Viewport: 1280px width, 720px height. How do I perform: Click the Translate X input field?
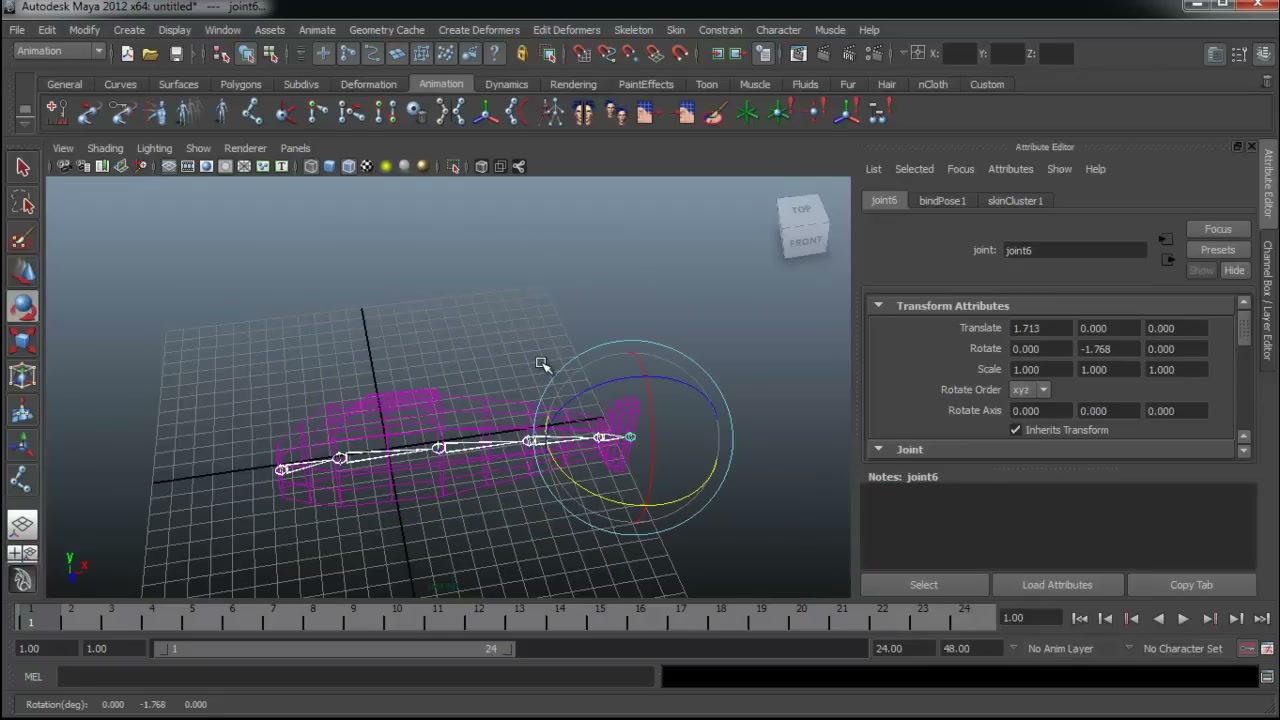pyautogui.click(x=1041, y=328)
